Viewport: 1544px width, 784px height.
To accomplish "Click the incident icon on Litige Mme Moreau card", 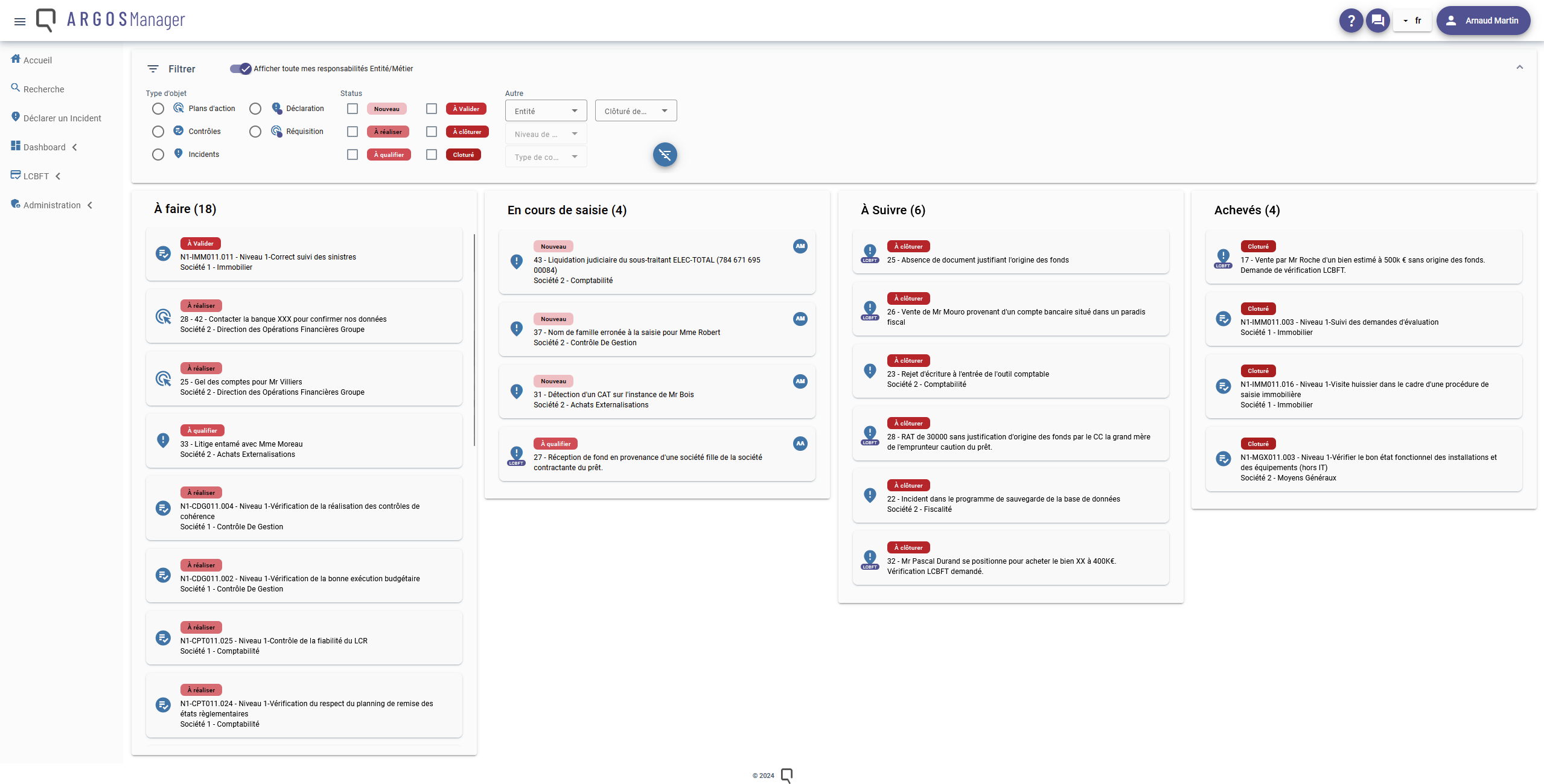I will coord(163,441).
